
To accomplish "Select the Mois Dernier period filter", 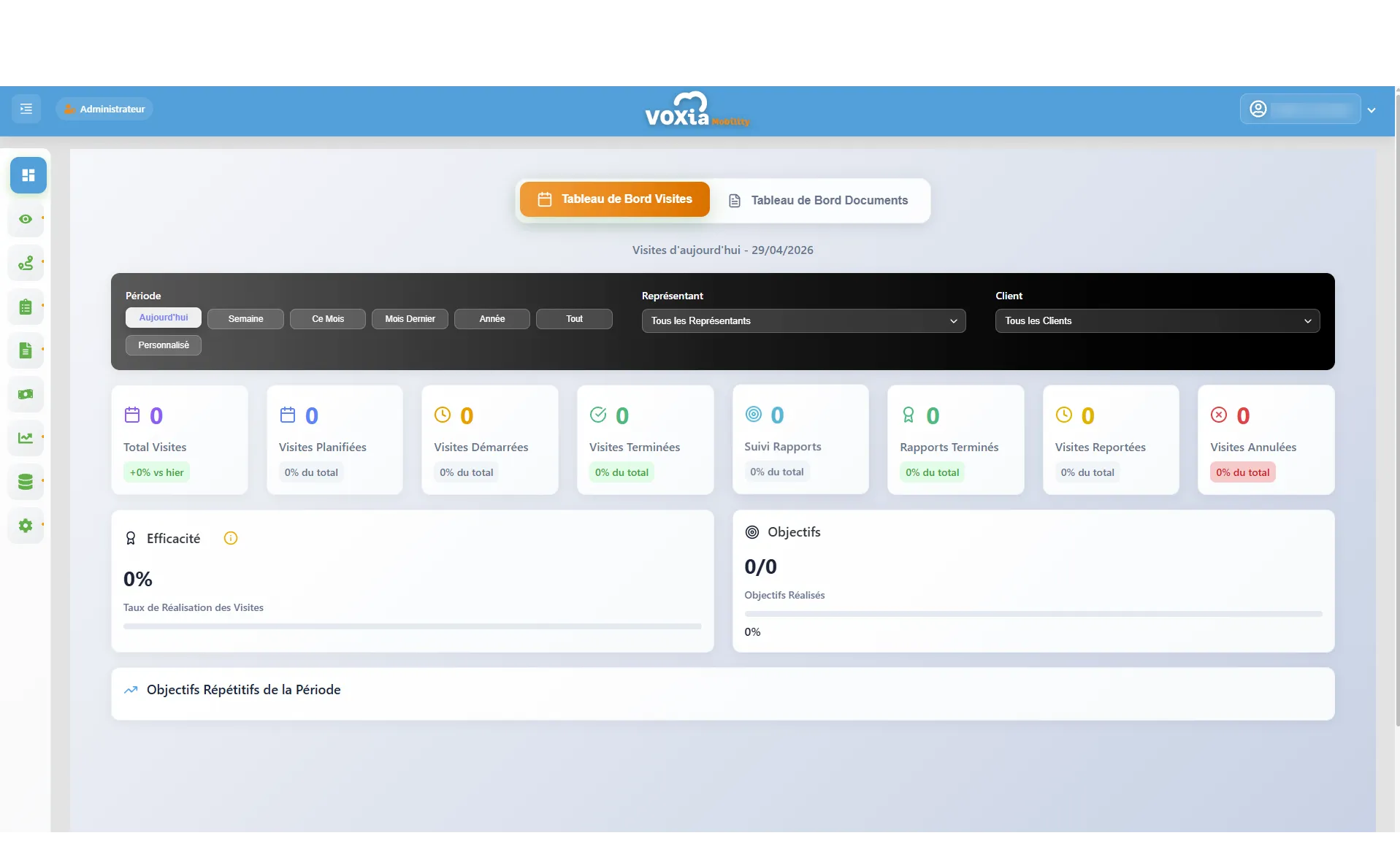I will pos(410,319).
